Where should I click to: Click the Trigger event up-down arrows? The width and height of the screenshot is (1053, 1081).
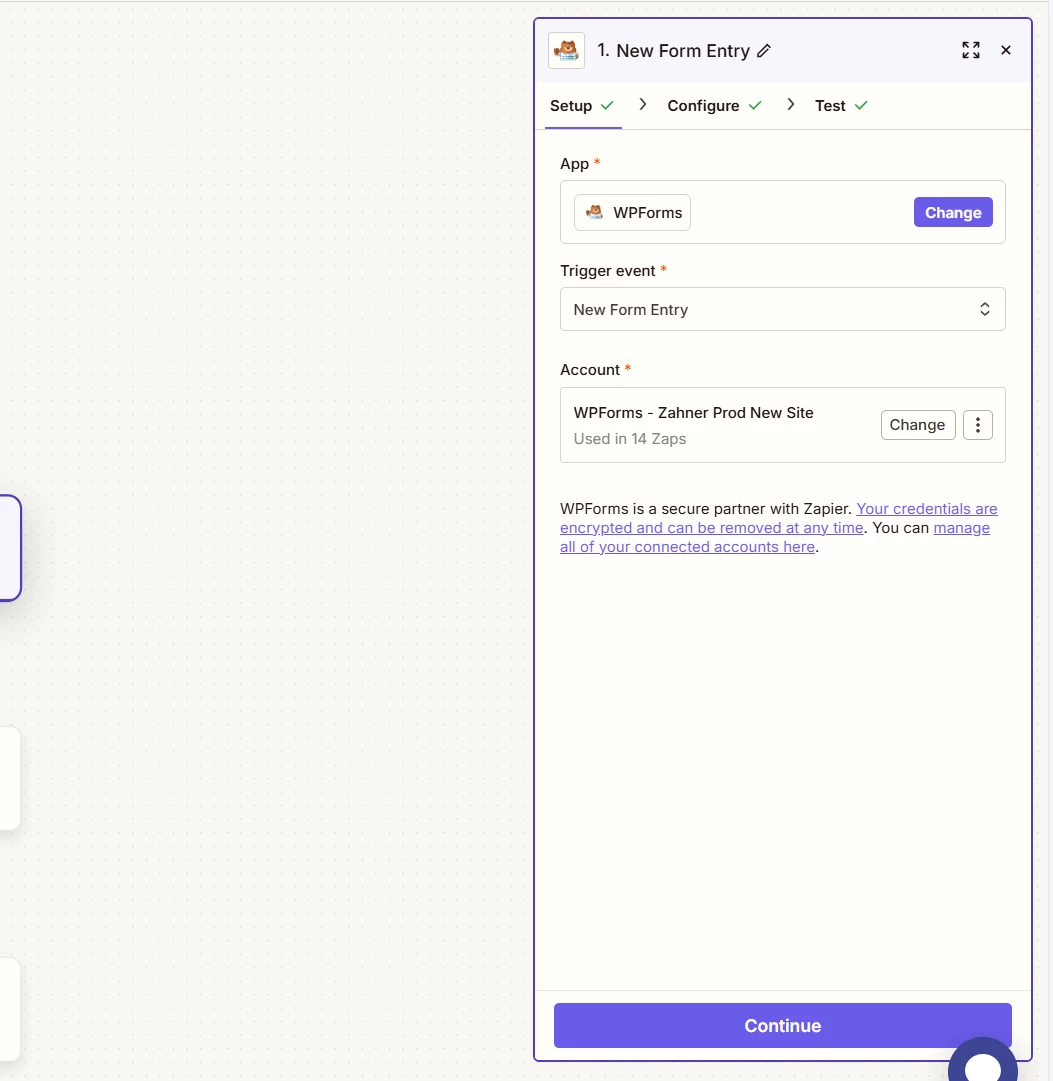pos(985,310)
